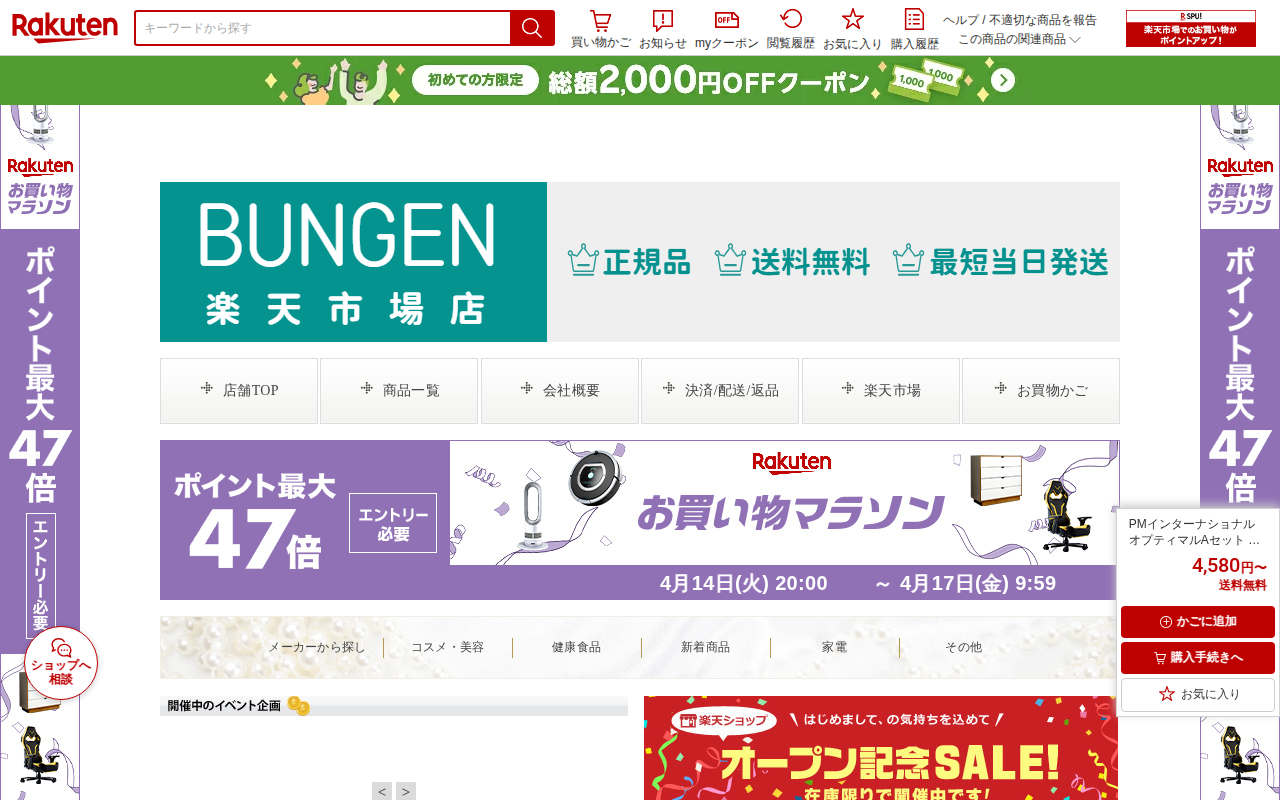Screen dimensions: 1280x800
Task: Click the next arrow of the event carousel
Action: point(406,792)
